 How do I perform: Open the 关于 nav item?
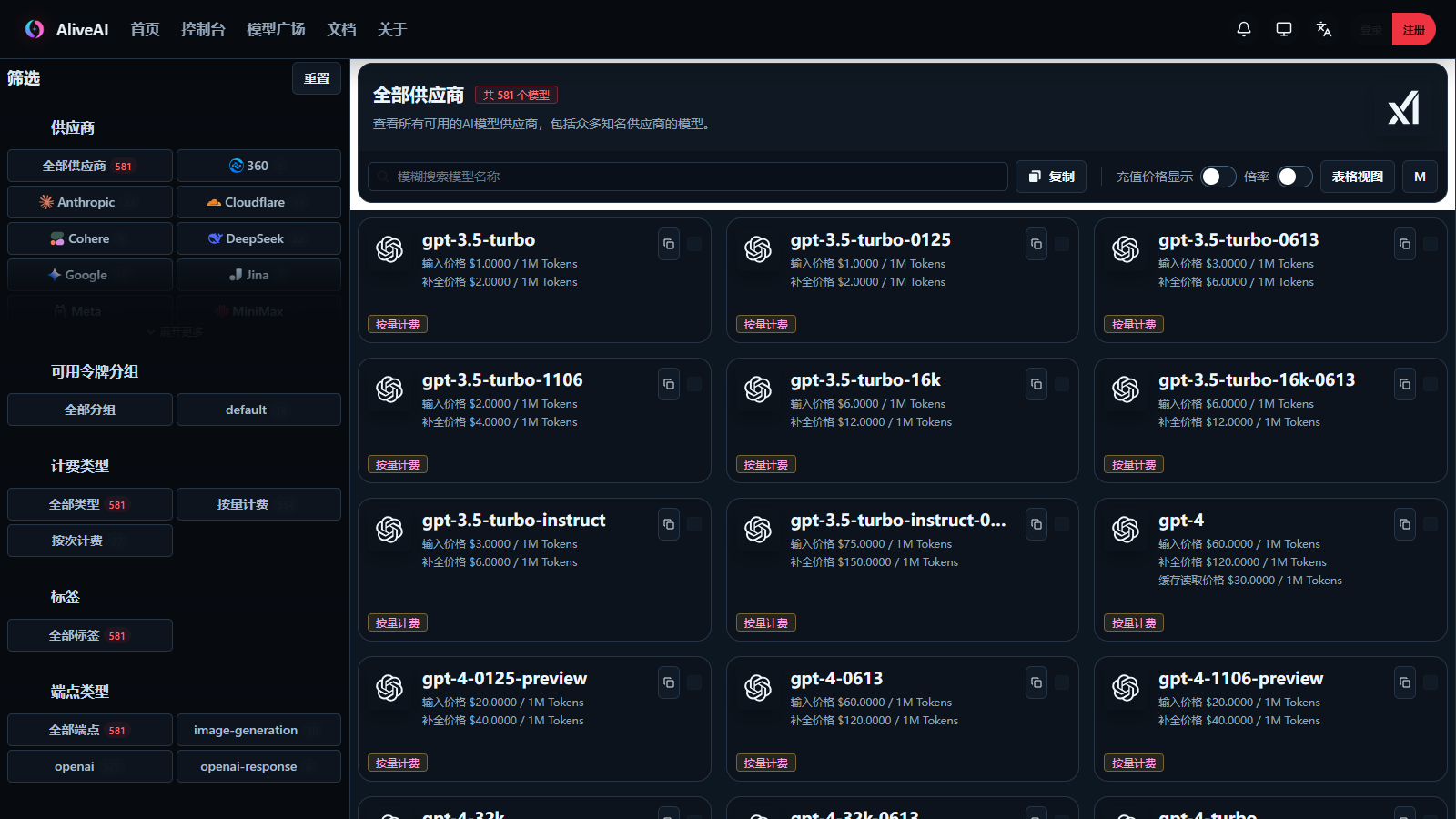click(392, 29)
